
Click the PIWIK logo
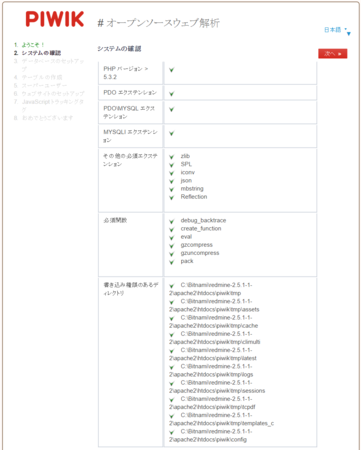(55, 19)
